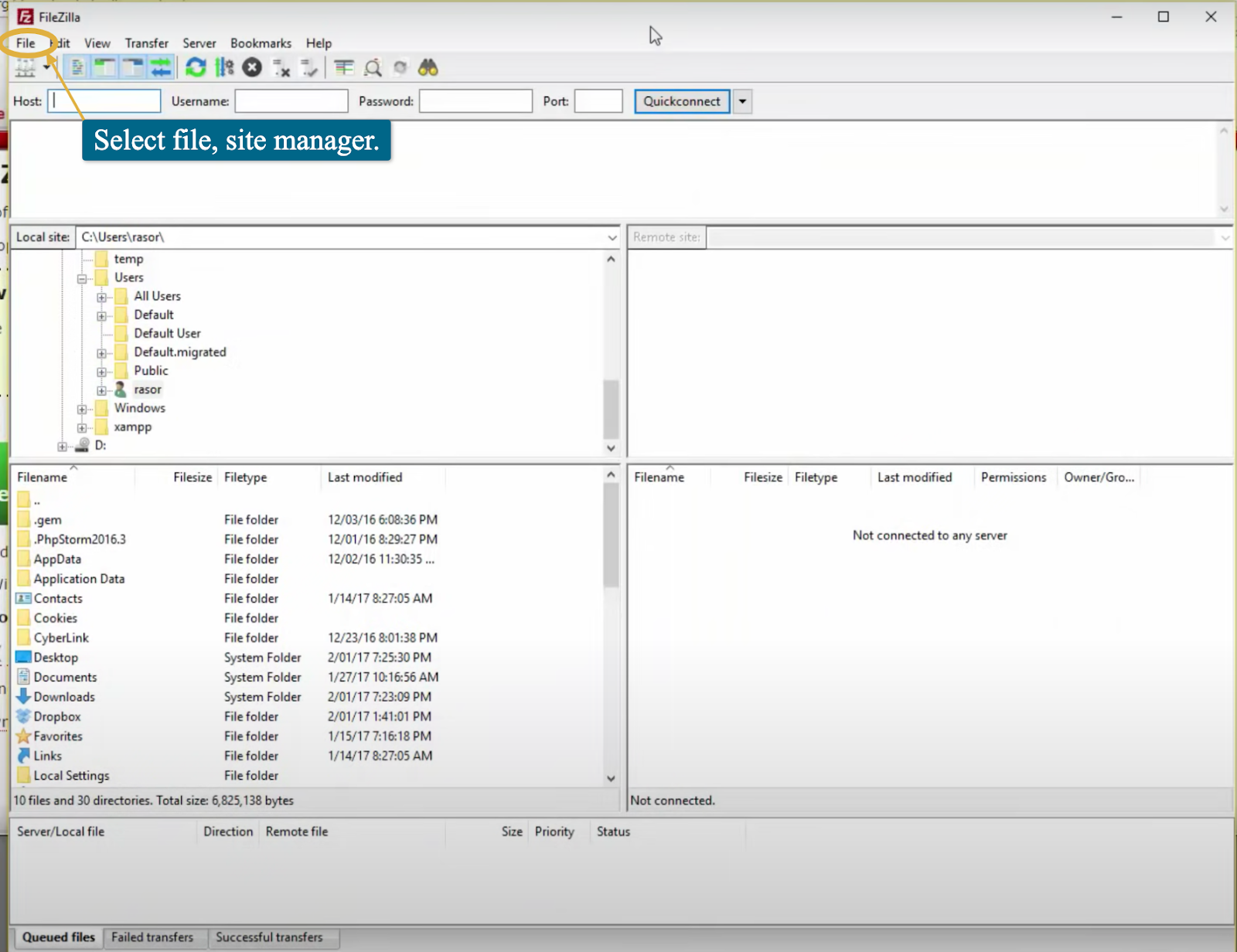Select the Desktop system folder icon
Image resolution: width=1237 pixels, height=952 pixels.
click(23, 658)
